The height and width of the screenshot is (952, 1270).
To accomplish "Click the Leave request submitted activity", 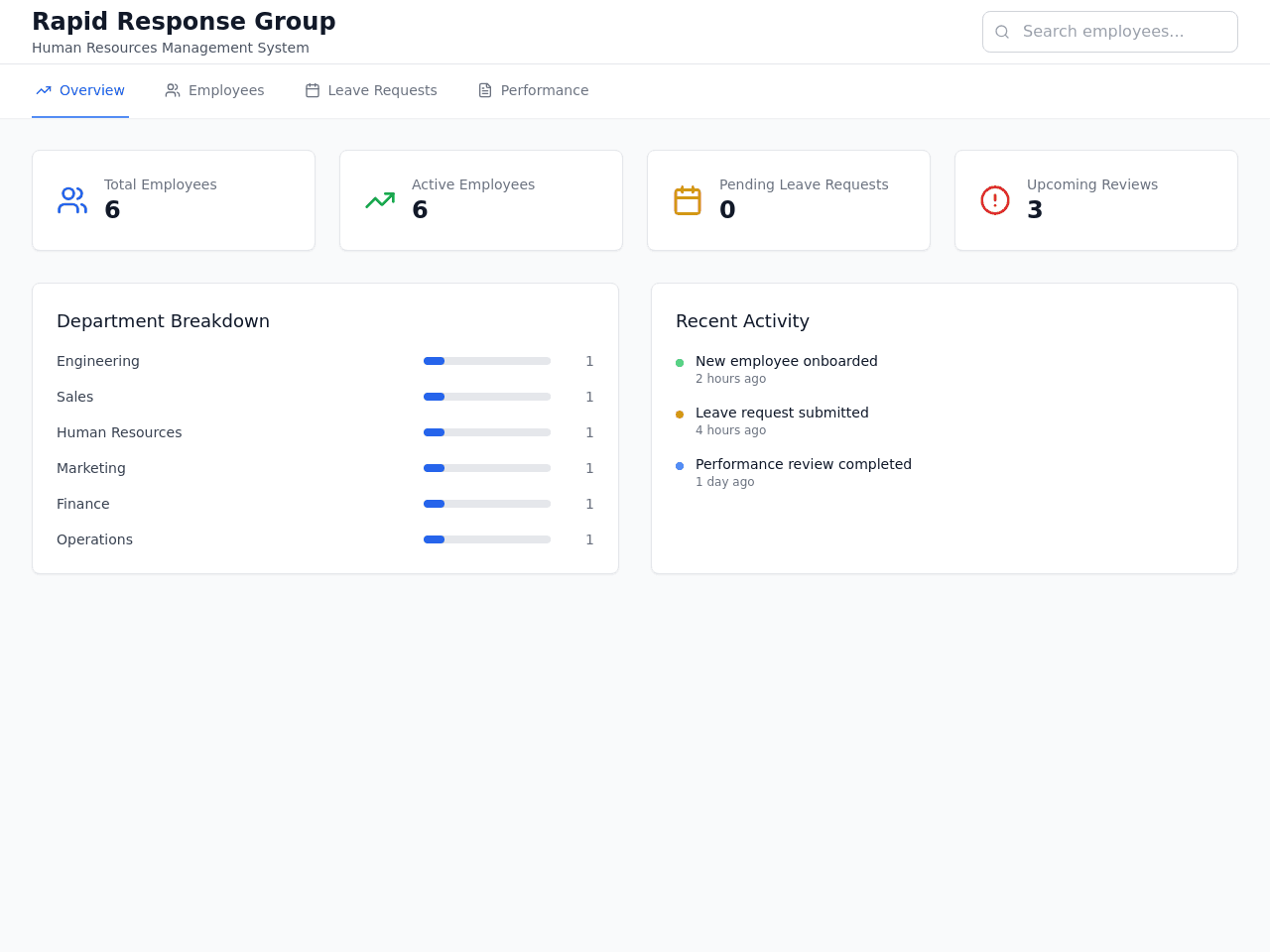I will point(782,413).
